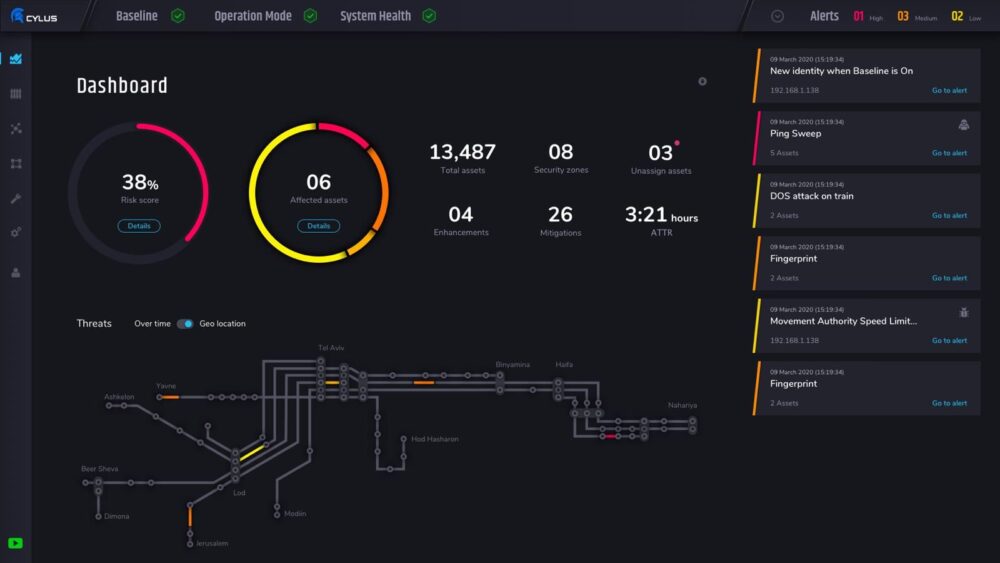The image size is (1000, 563).
Task: Open the wrench tools sidebar icon
Action: click(16, 199)
